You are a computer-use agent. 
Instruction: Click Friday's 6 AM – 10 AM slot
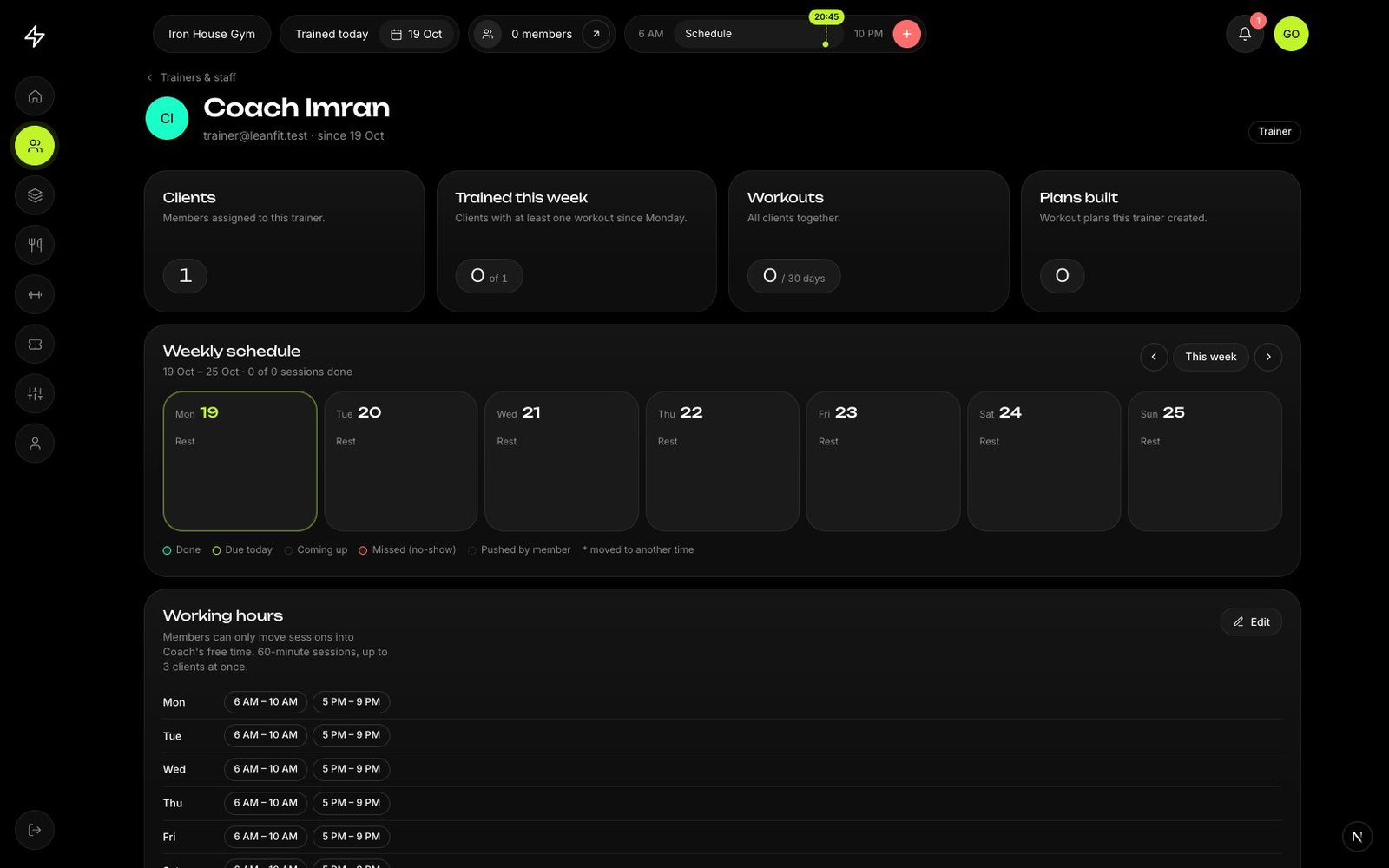[x=266, y=837]
